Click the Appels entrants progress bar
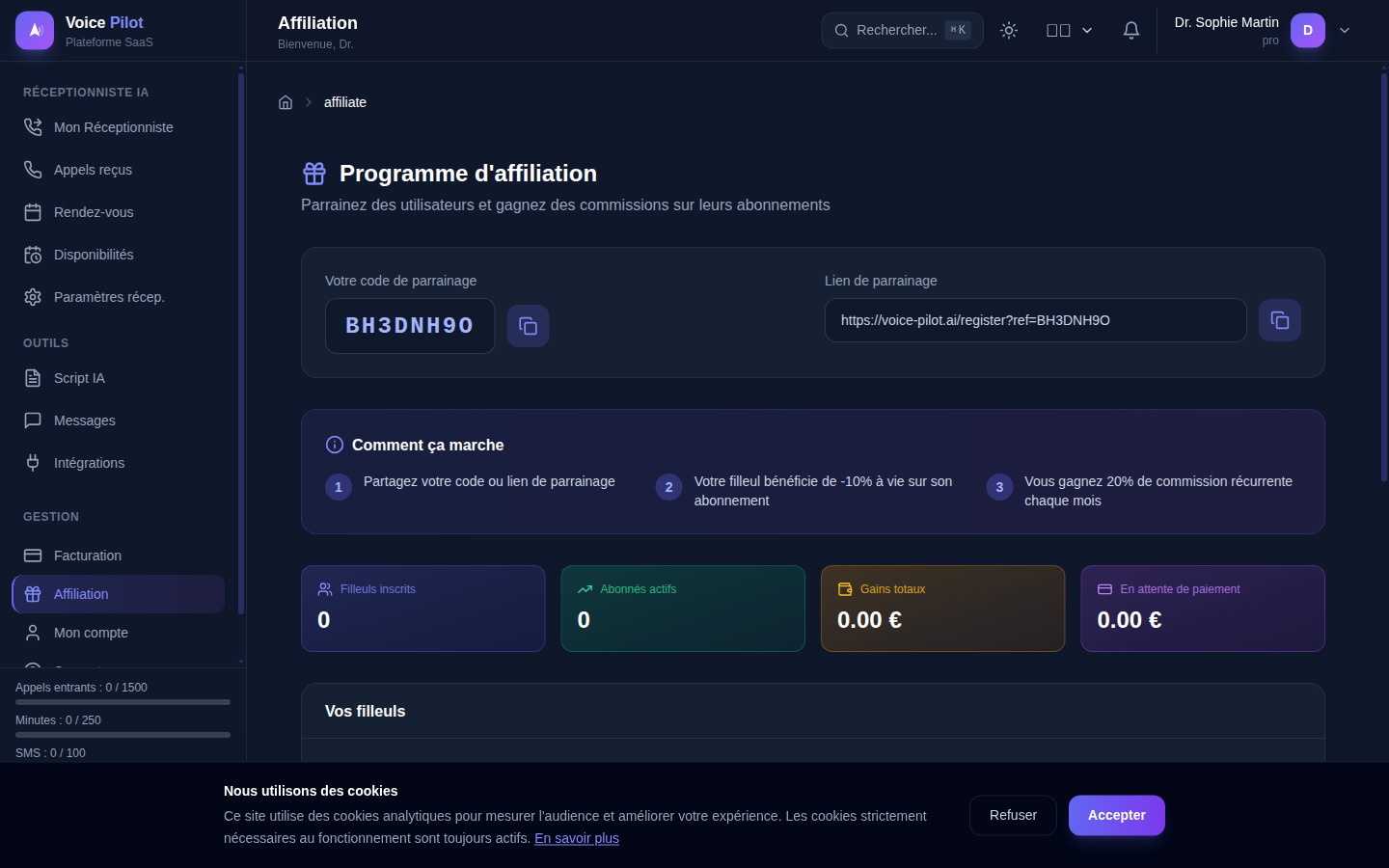This screenshot has height=868, width=1389. tap(123, 702)
